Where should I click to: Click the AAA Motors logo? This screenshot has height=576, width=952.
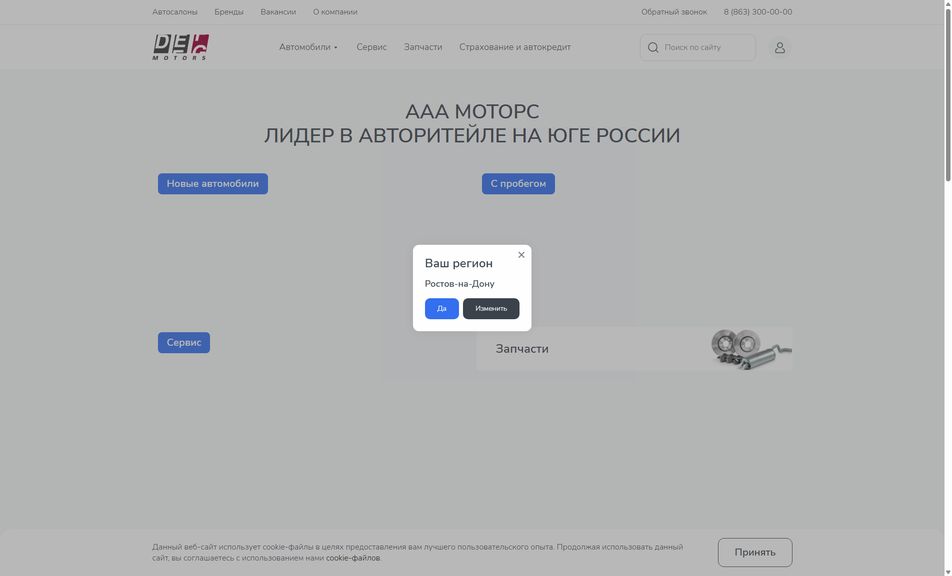pos(180,47)
